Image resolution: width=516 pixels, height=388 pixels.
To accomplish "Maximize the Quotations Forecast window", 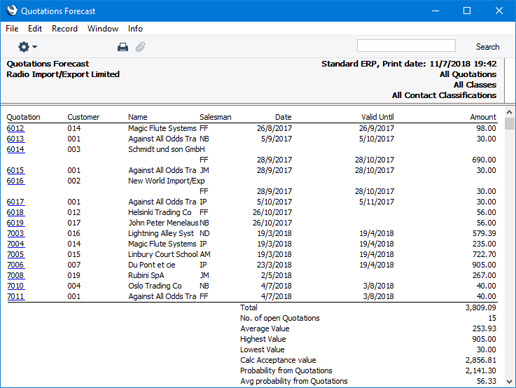I will pos(467,11).
